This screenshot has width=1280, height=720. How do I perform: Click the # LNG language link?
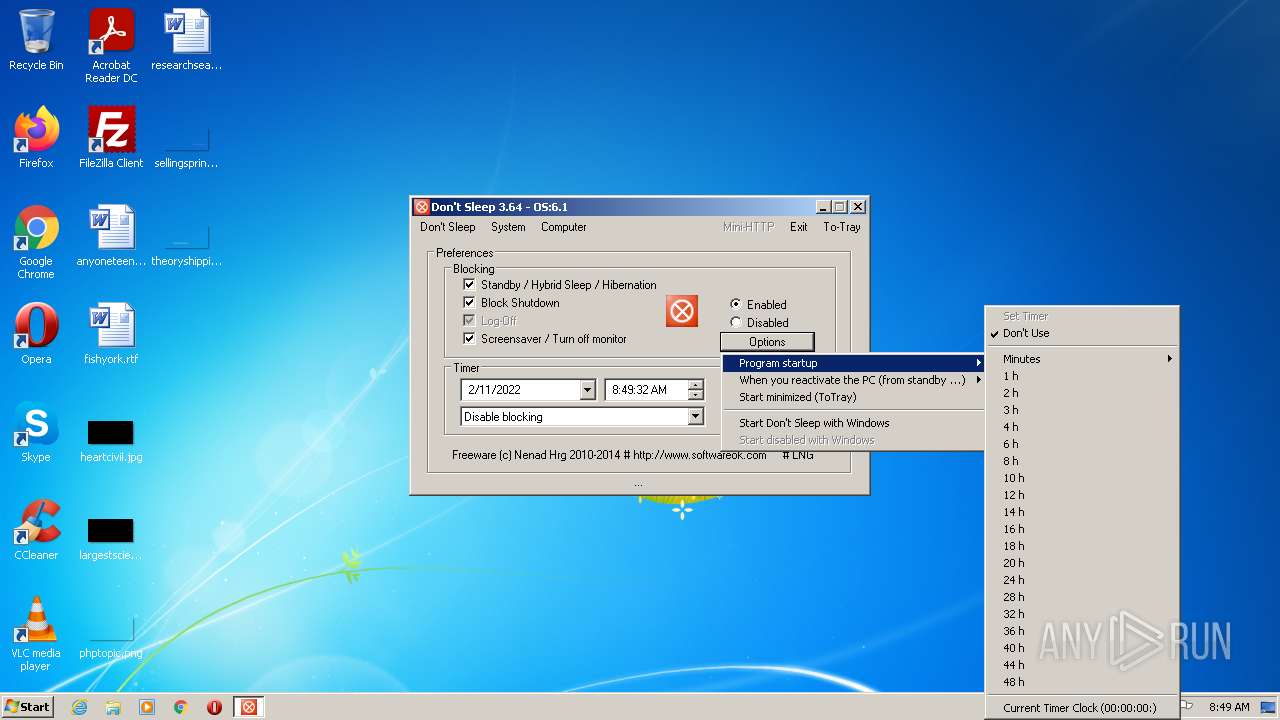798,455
